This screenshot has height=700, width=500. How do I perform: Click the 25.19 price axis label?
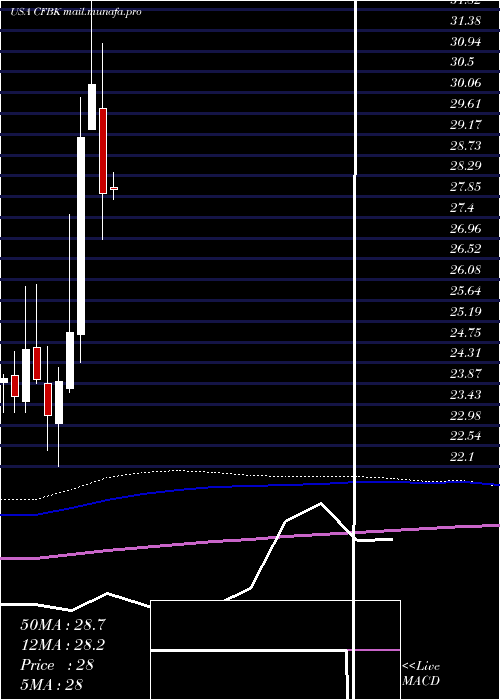point(466,311)
